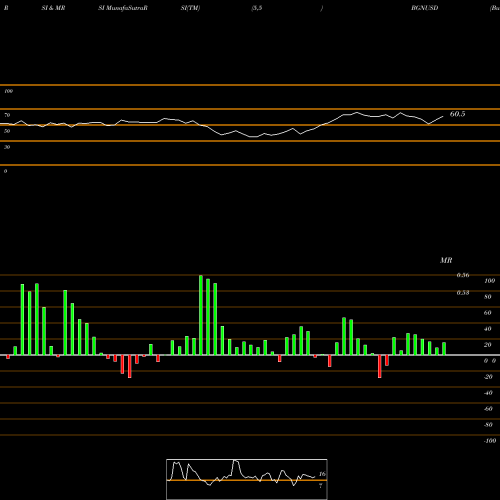Click the -40 label on MR axis
Viewport: 500px width, 500px height.
pos(488,393)
